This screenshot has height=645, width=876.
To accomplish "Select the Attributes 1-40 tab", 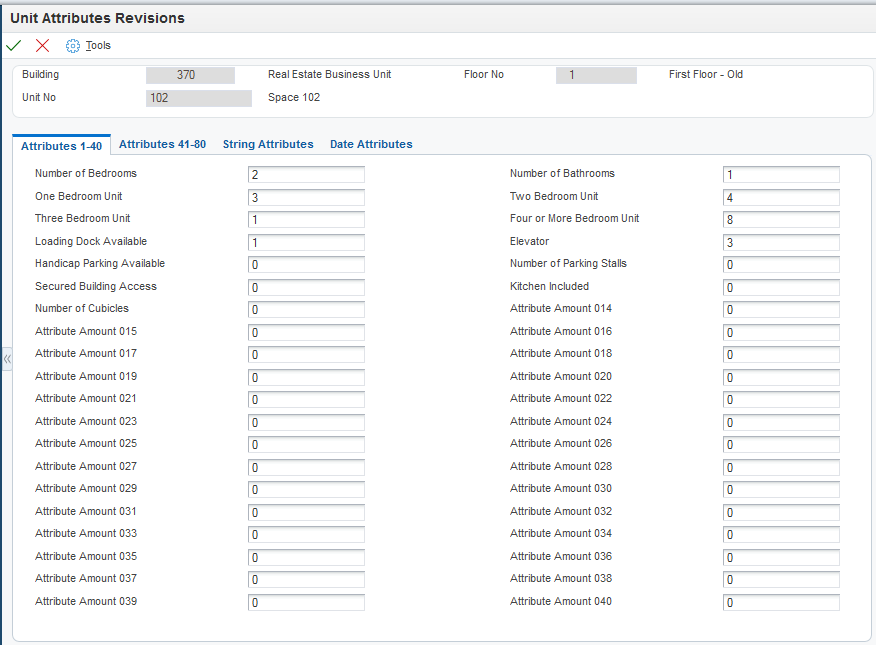I will (x=61, y=146).
